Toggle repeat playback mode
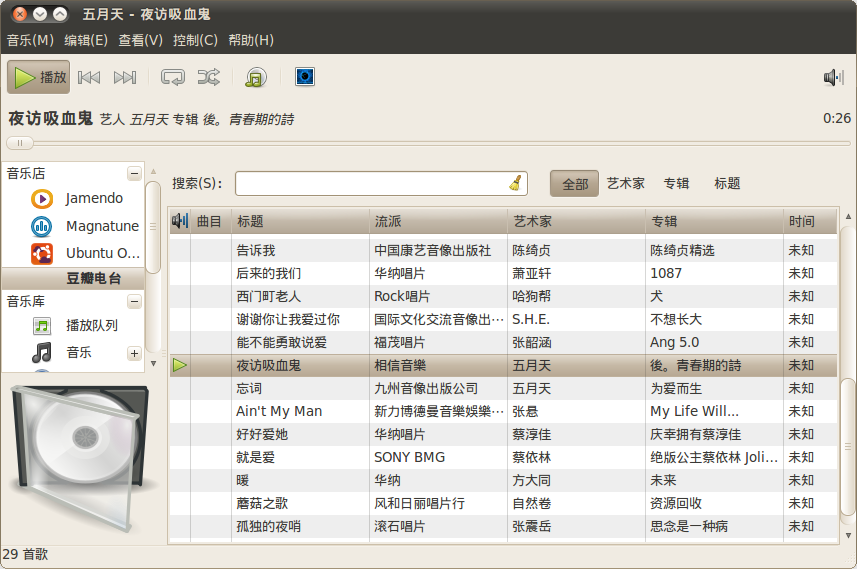 point(173,78)
